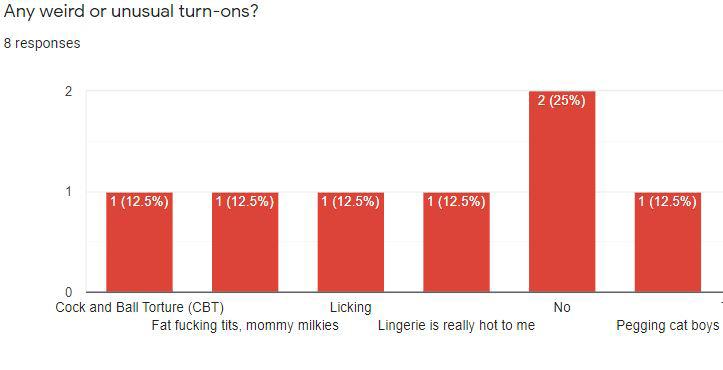Screen dimensions: 723x370
Task: Click the label ending in 'mommy milkies'
Action: coord(245,325)
